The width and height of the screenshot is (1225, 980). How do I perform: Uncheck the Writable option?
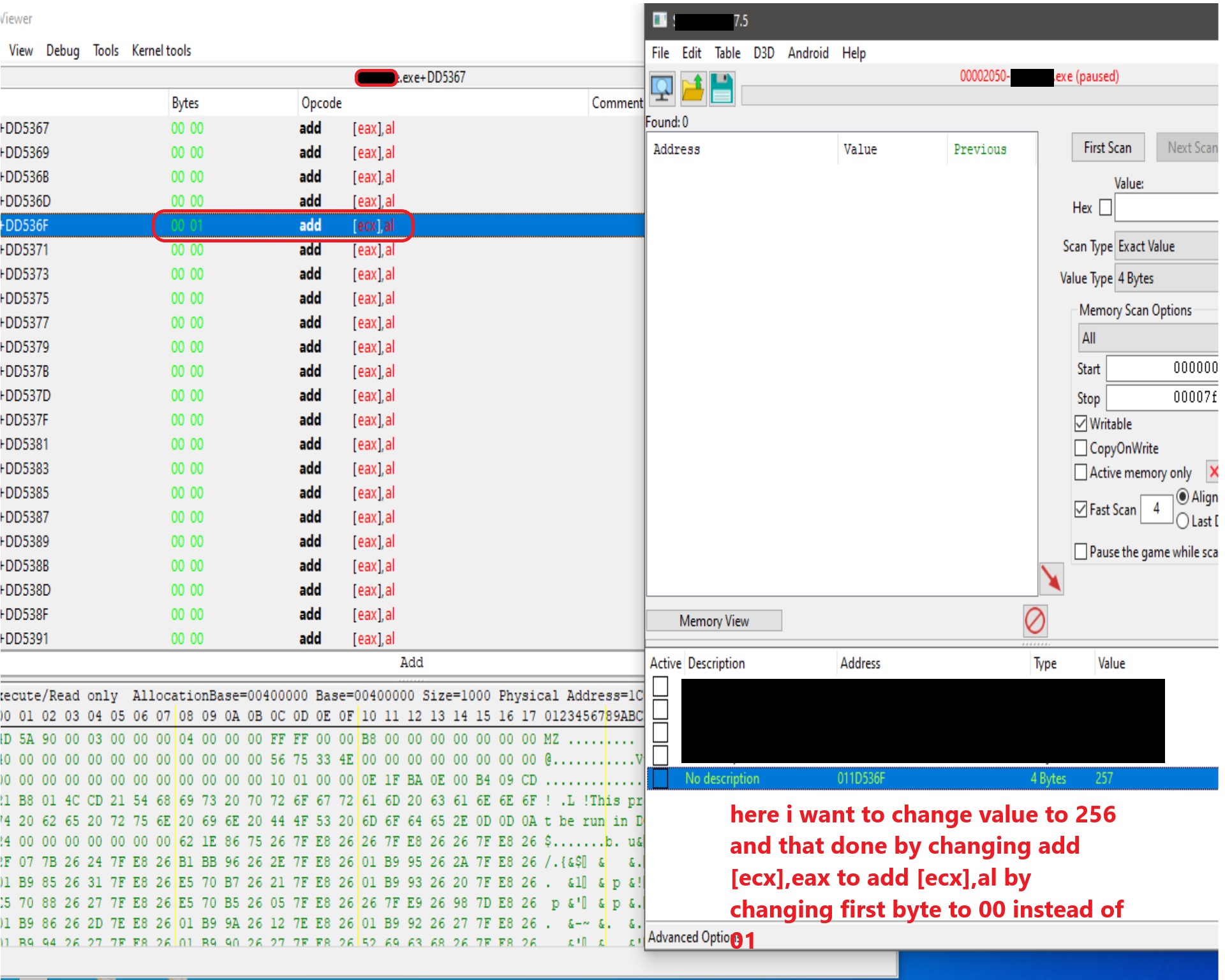[1081, 424]
